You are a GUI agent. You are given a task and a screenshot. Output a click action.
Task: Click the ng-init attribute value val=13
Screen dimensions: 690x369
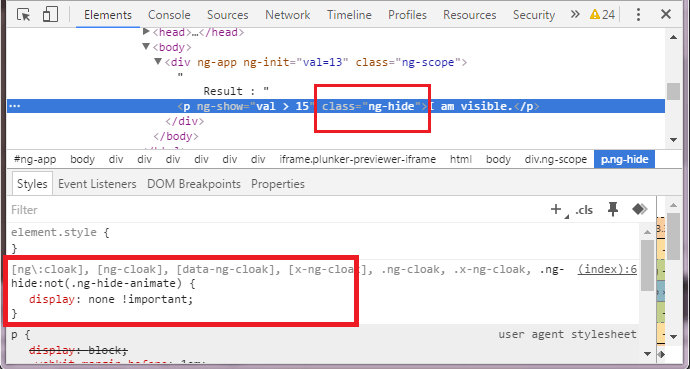tap(323, 62)
